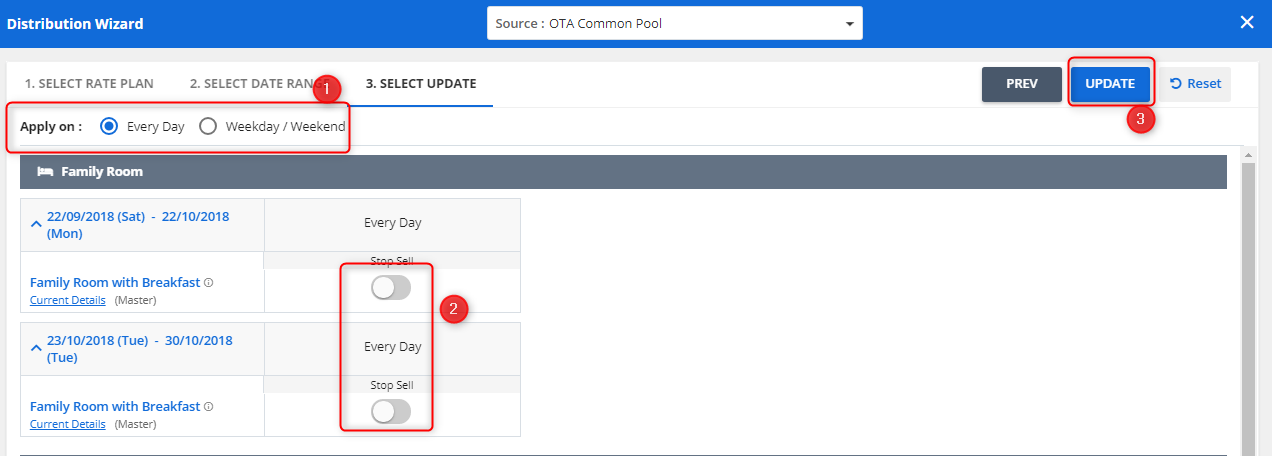Click the PREV button
This screenshot has width=1272, height=456.
point(1022,84)
